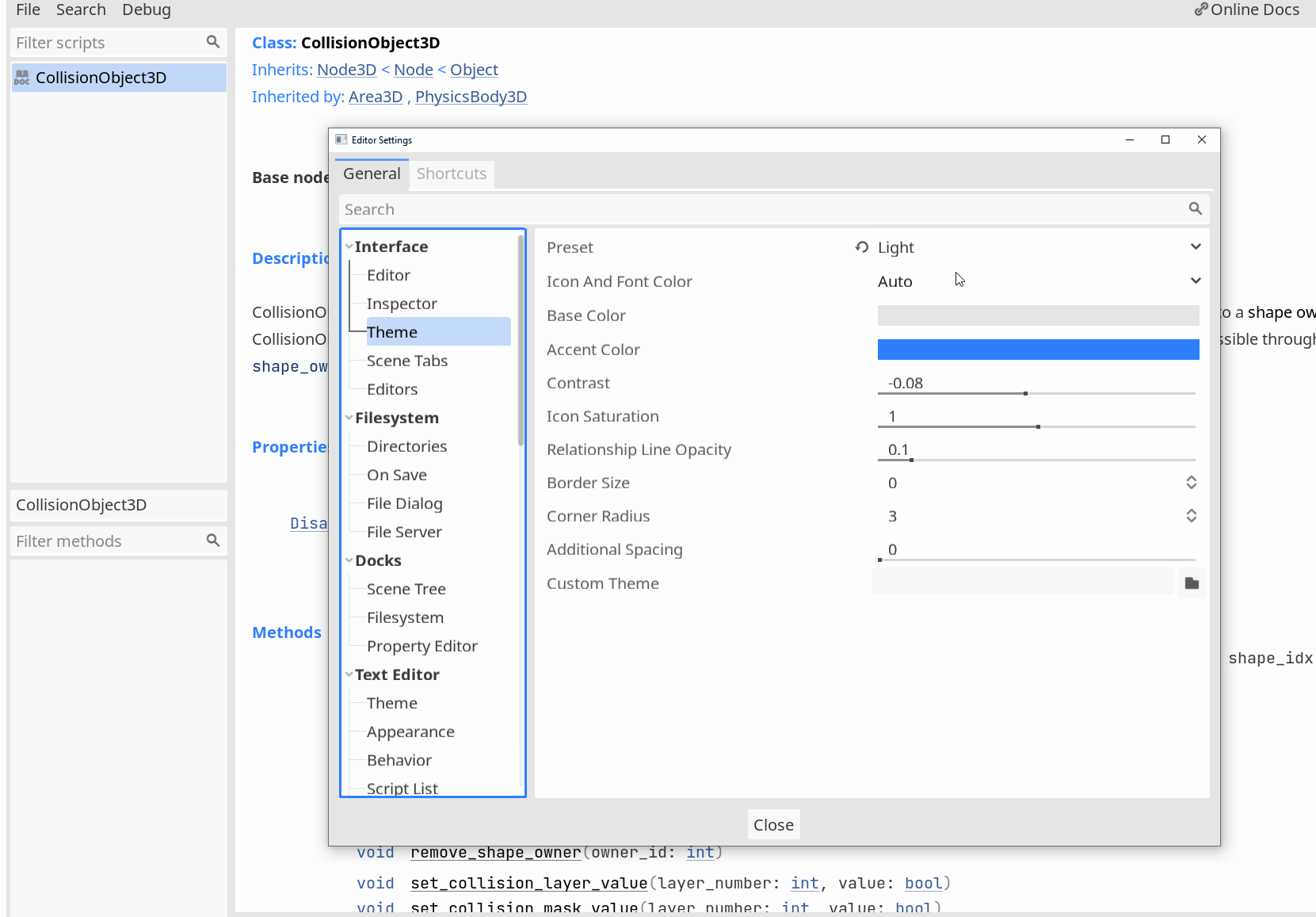Click the Editor Settings title bar icon
Viewport: 1316px width, 917px height.
coord(341,139)
